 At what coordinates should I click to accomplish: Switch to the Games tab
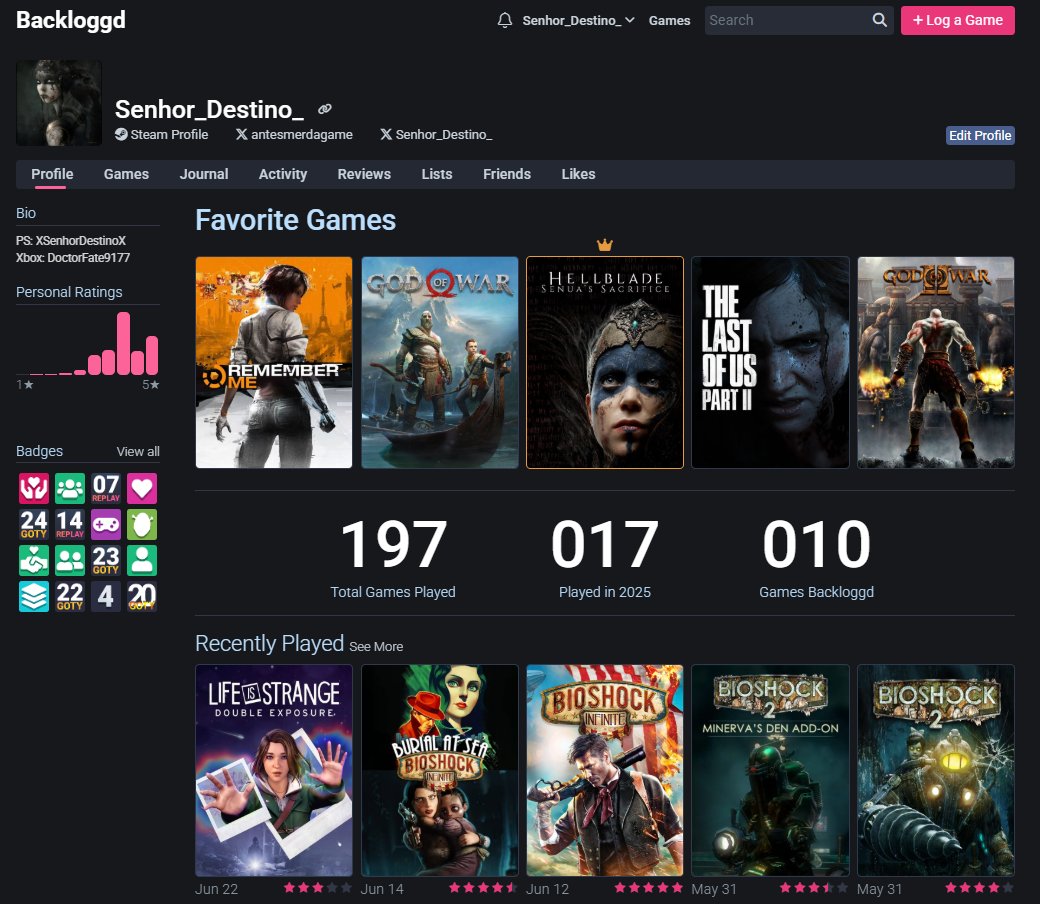(x=126, y=174)
